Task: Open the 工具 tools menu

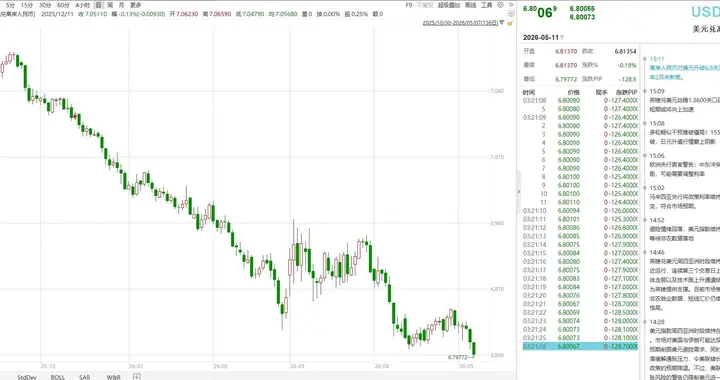Action: pos(487,5)
